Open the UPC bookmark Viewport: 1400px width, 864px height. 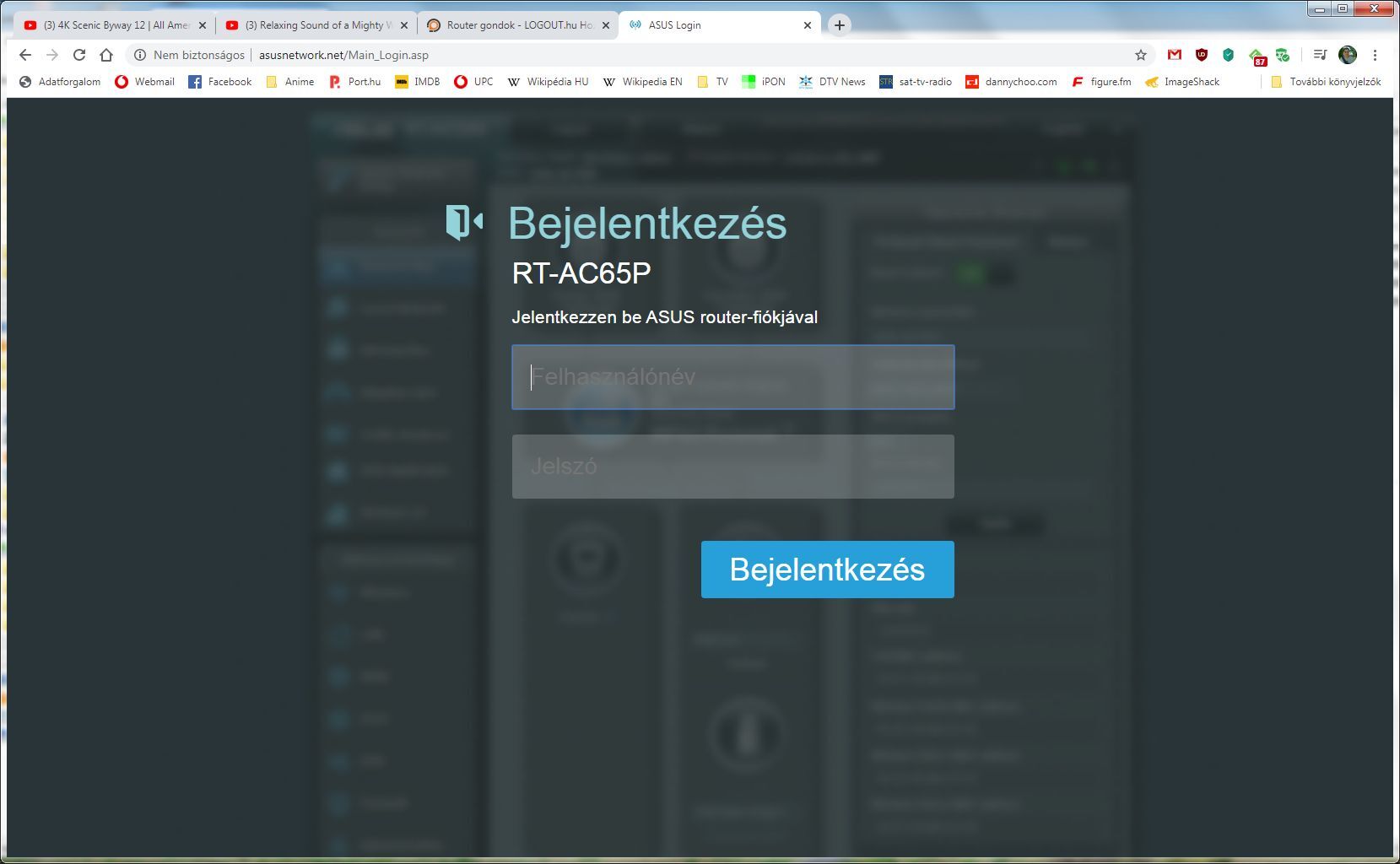(473, 82)
